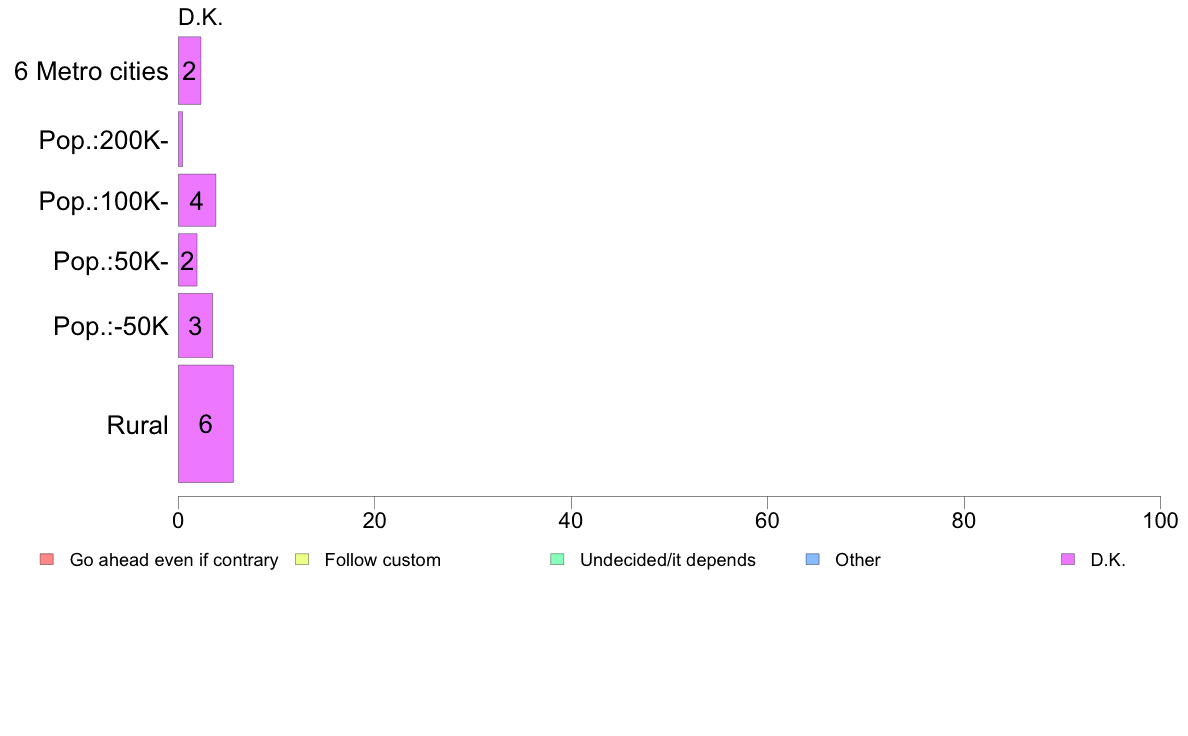Click the 6 Metro cities axis label
The image size is (1188, 736).
coord(91,71)
